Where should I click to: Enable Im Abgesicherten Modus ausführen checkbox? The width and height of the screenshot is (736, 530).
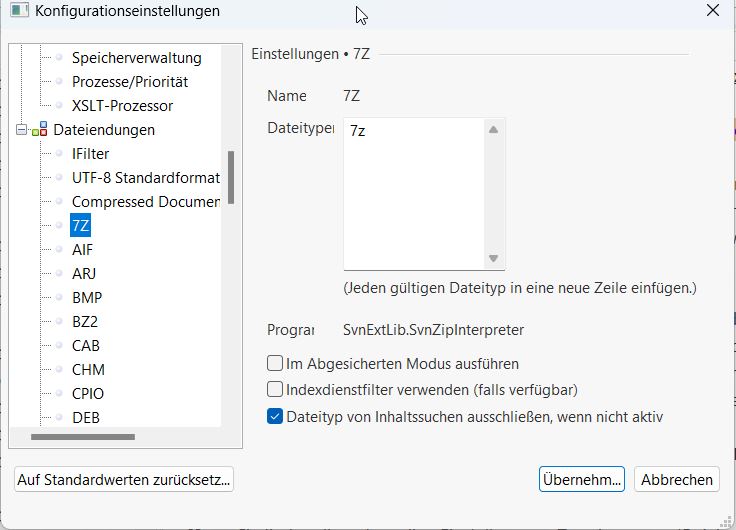275,364
